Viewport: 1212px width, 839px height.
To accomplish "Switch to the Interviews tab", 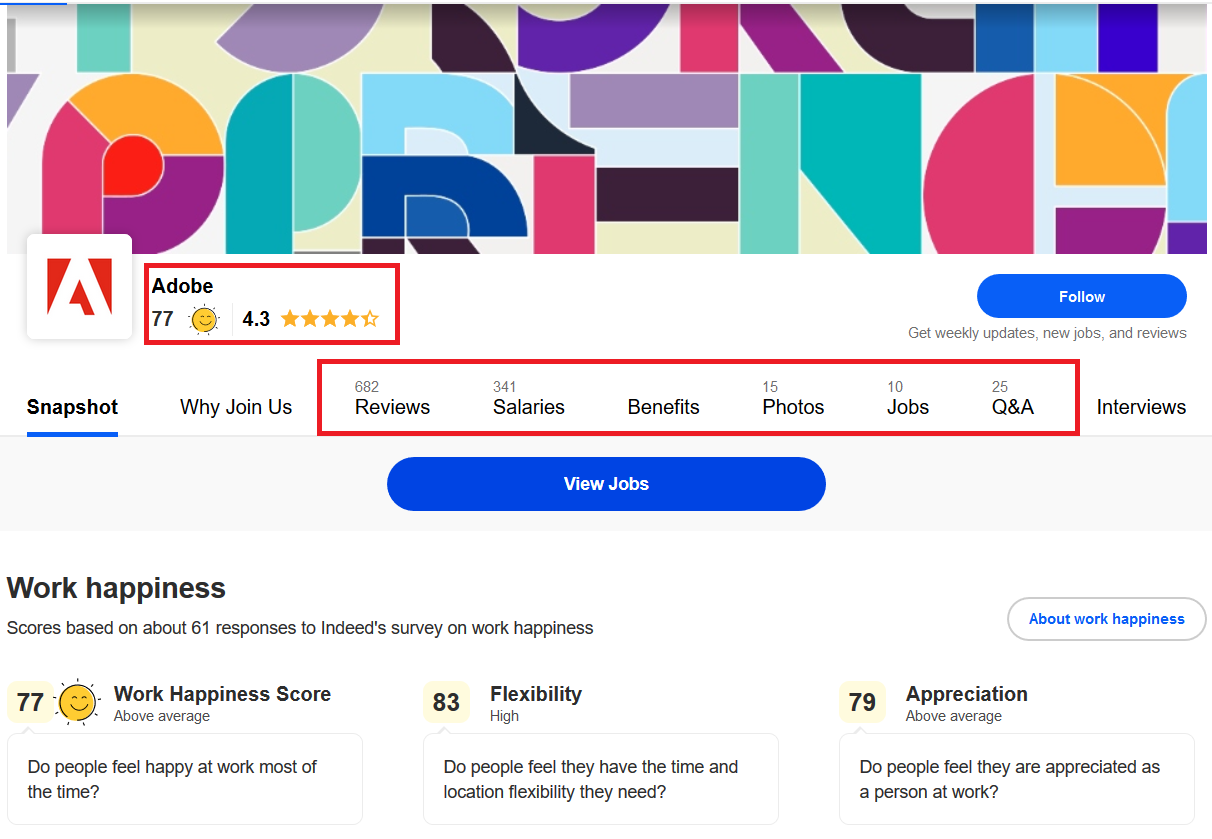I will pyautogui.click(x=1141, y=407).
